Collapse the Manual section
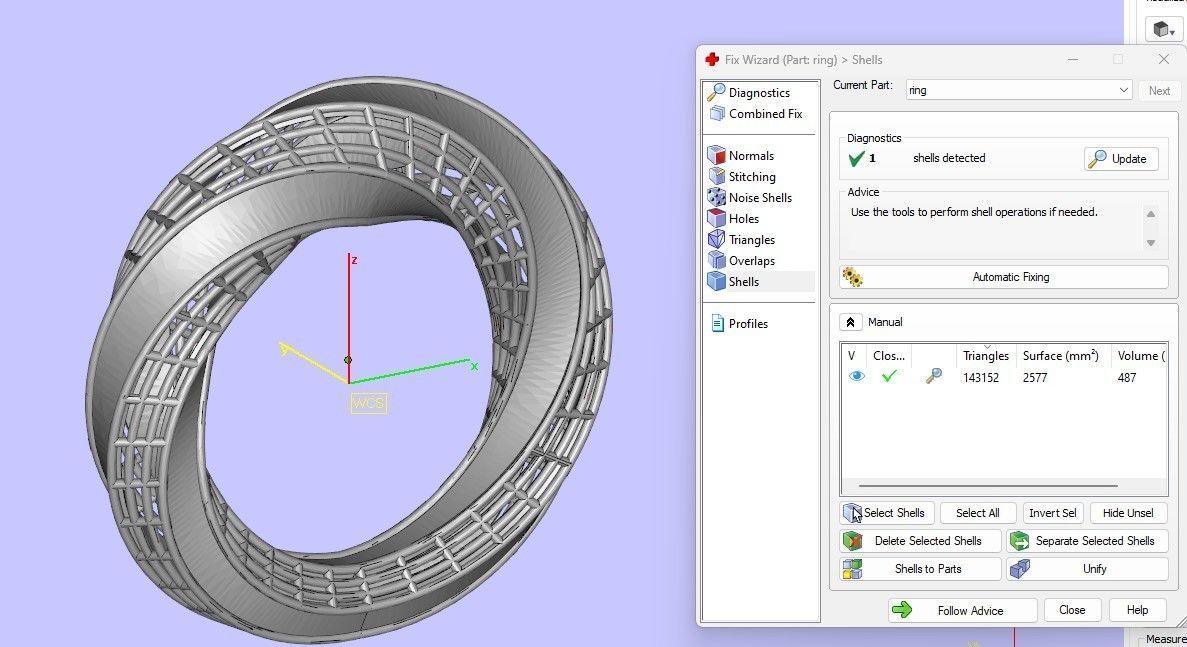Screen dimensions: 1187x647 click(850, 322)
